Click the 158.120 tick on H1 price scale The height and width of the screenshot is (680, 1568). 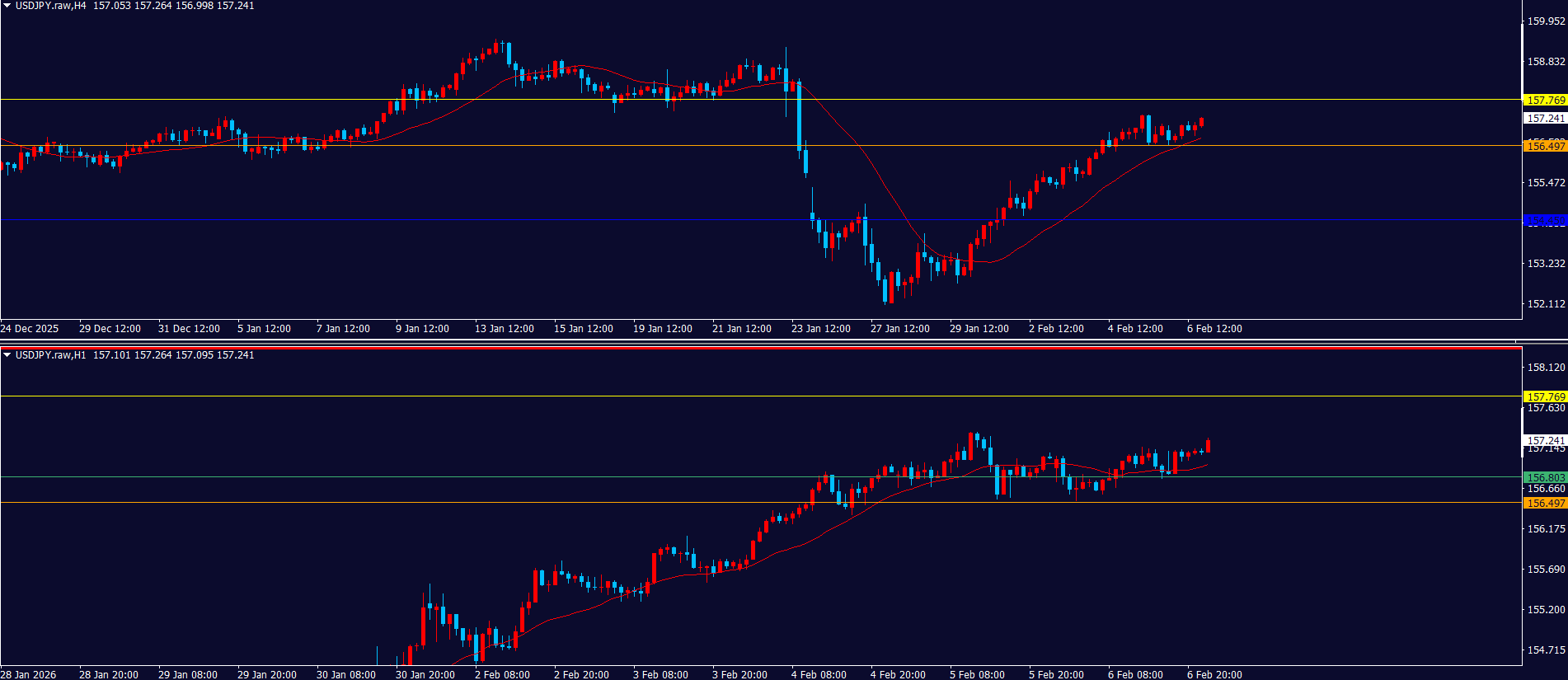[x=1546, y=368]
